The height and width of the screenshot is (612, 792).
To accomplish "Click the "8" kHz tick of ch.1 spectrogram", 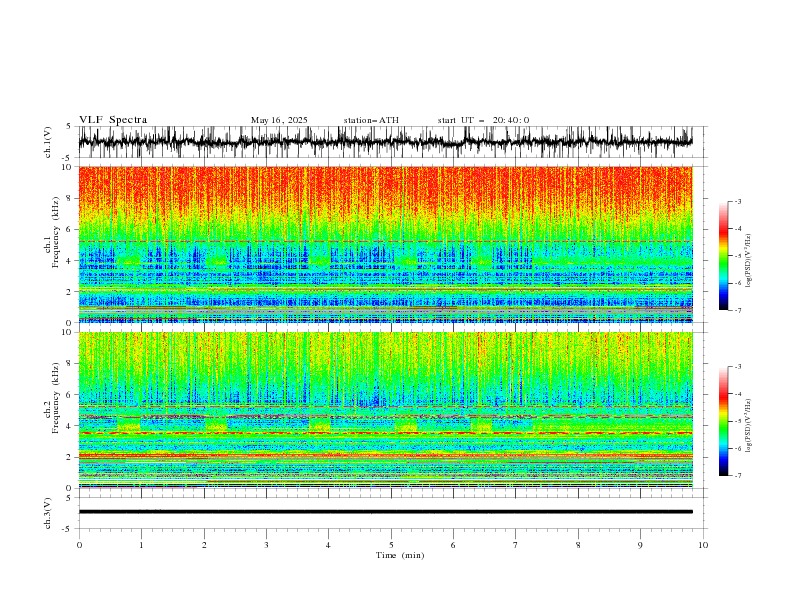I will pyautogui.click(x=70, y=198).
